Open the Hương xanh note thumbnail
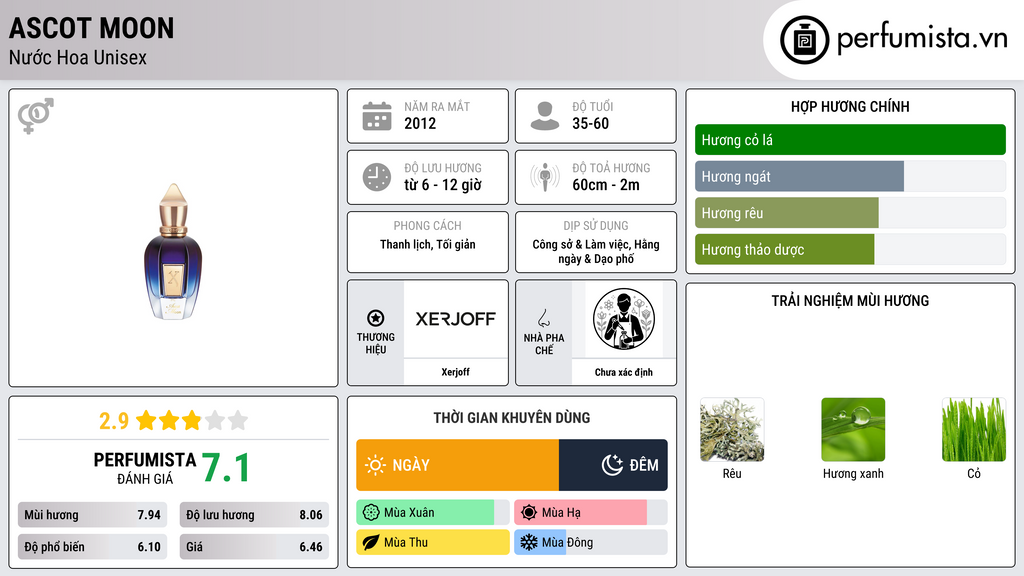Viewport: 1024px width, 576px height. coord(853,430)
